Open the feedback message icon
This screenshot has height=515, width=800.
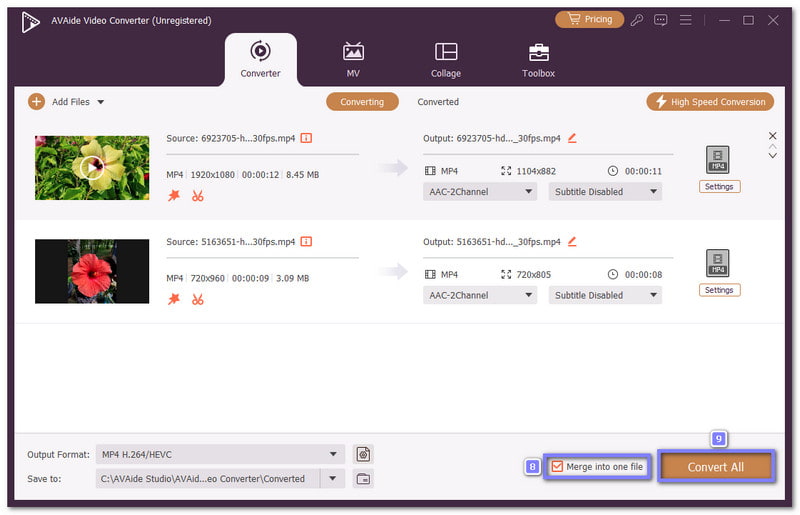click(x=660, y=20)
